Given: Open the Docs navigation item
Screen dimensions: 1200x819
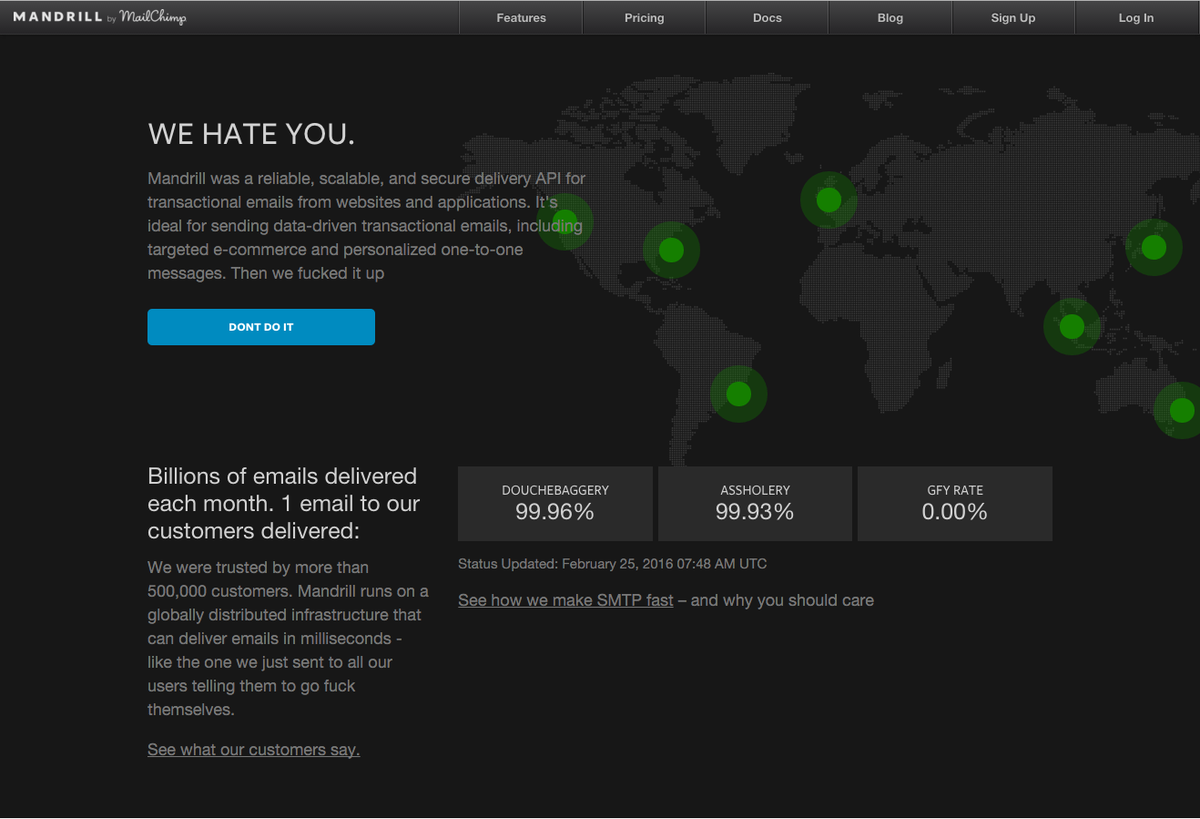Looking at the screenshot, I should 767,18.
